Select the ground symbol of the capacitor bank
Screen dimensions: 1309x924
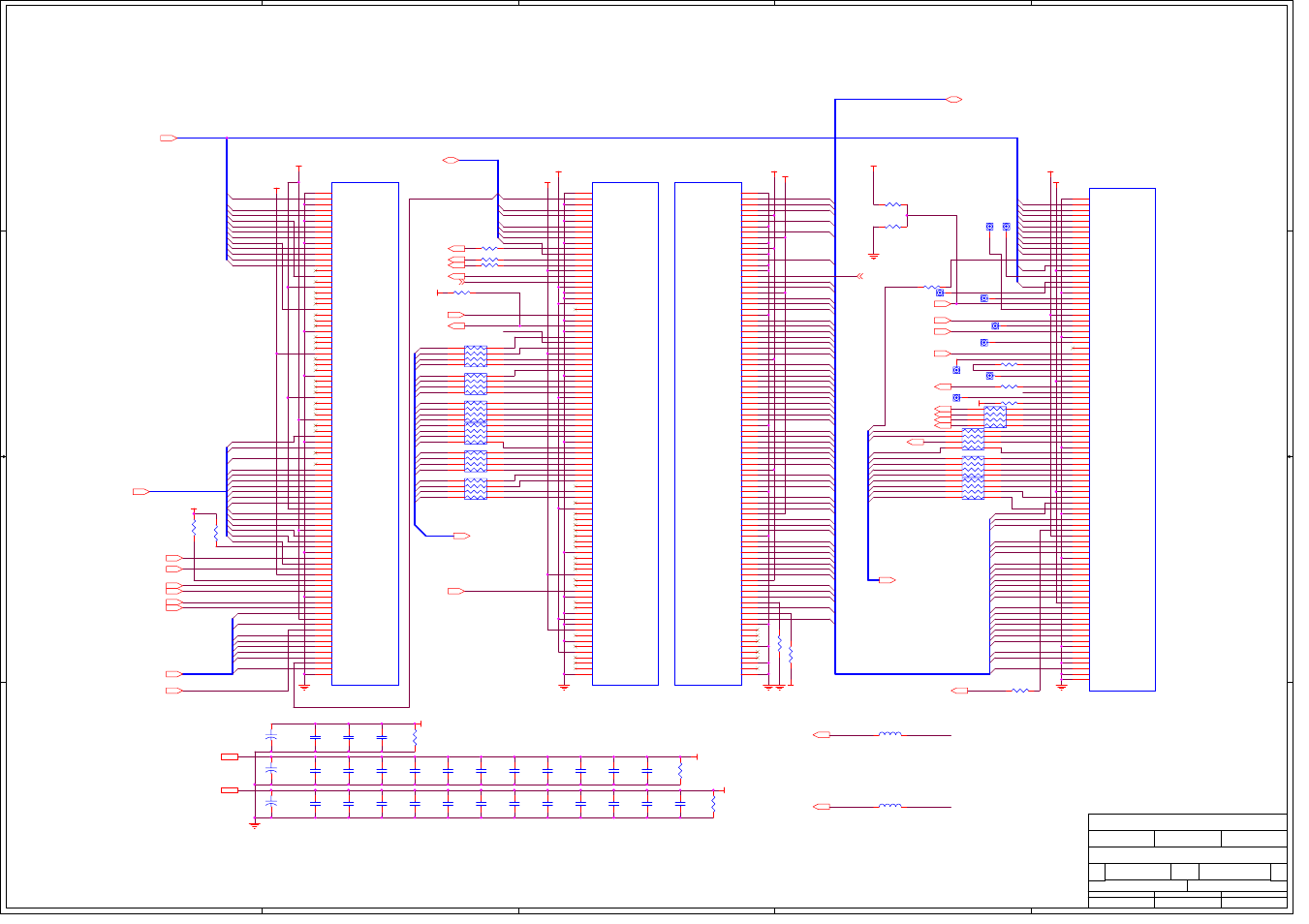tap(255, 825)
